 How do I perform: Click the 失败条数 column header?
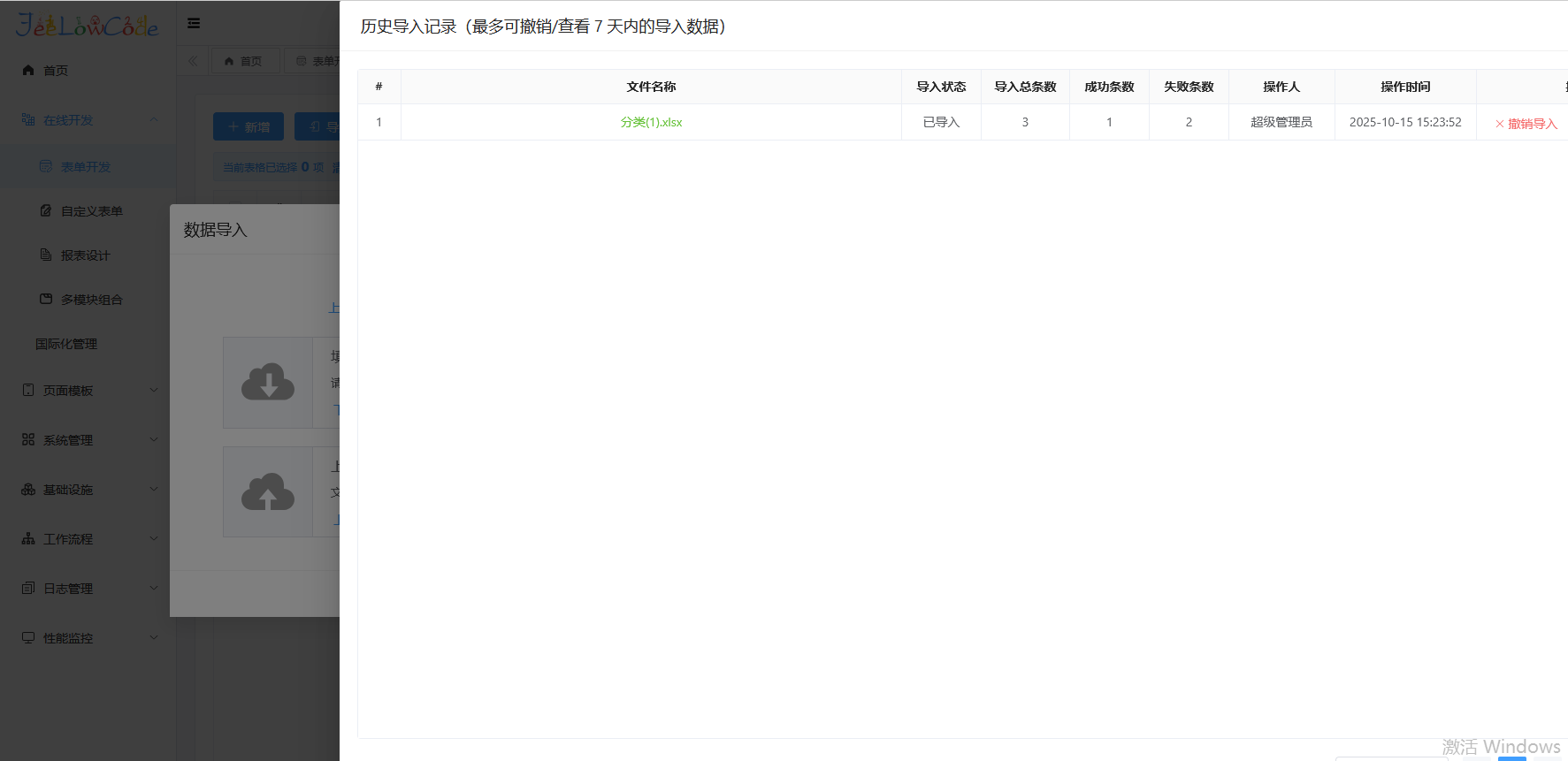[1189, 87]
